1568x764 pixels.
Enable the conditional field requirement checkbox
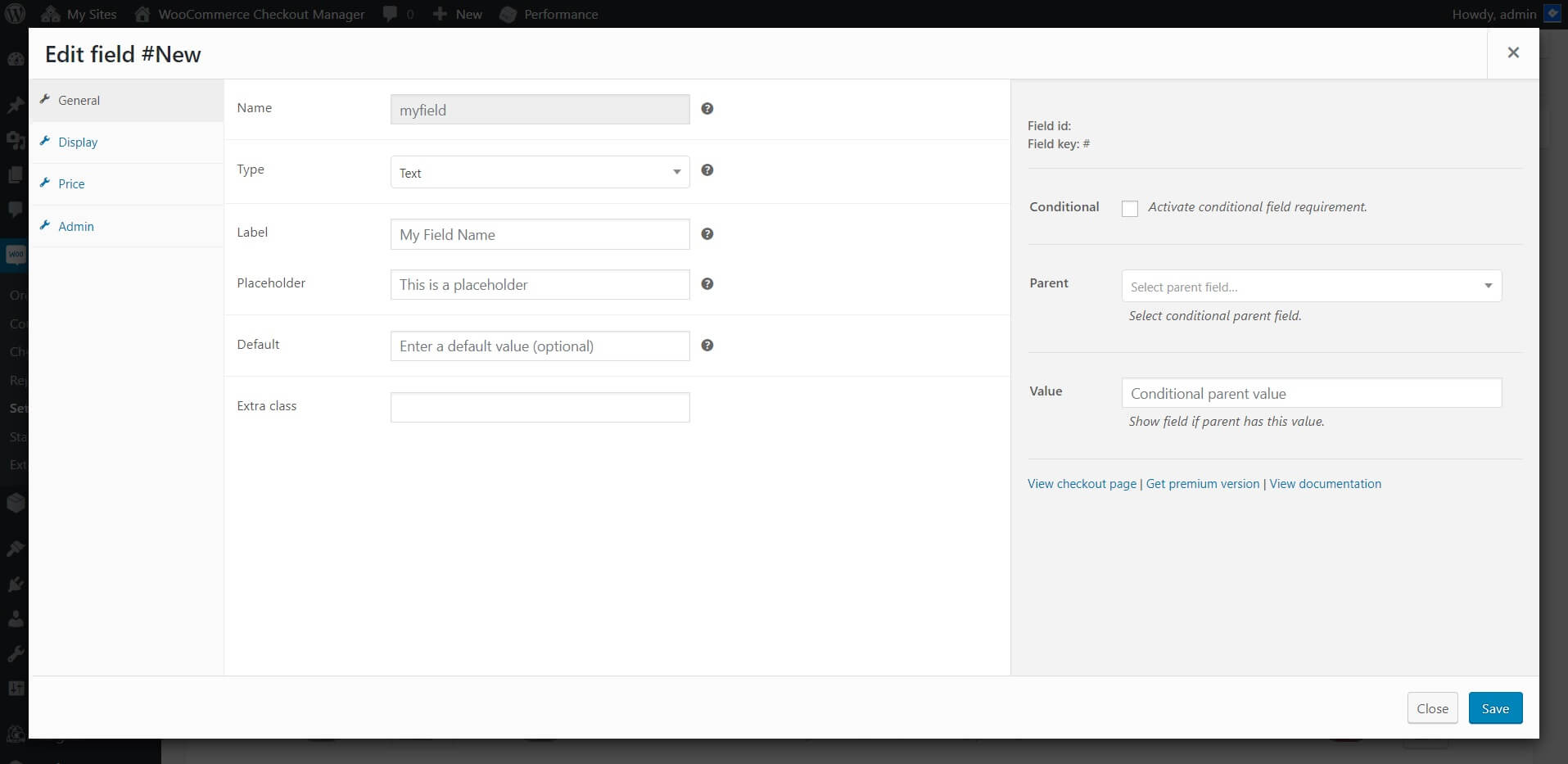point(1130,208)
